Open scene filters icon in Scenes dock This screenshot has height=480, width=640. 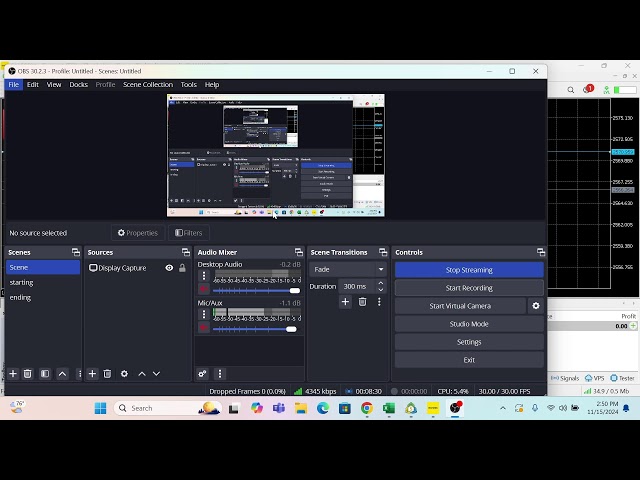click(x=45, y=374)
